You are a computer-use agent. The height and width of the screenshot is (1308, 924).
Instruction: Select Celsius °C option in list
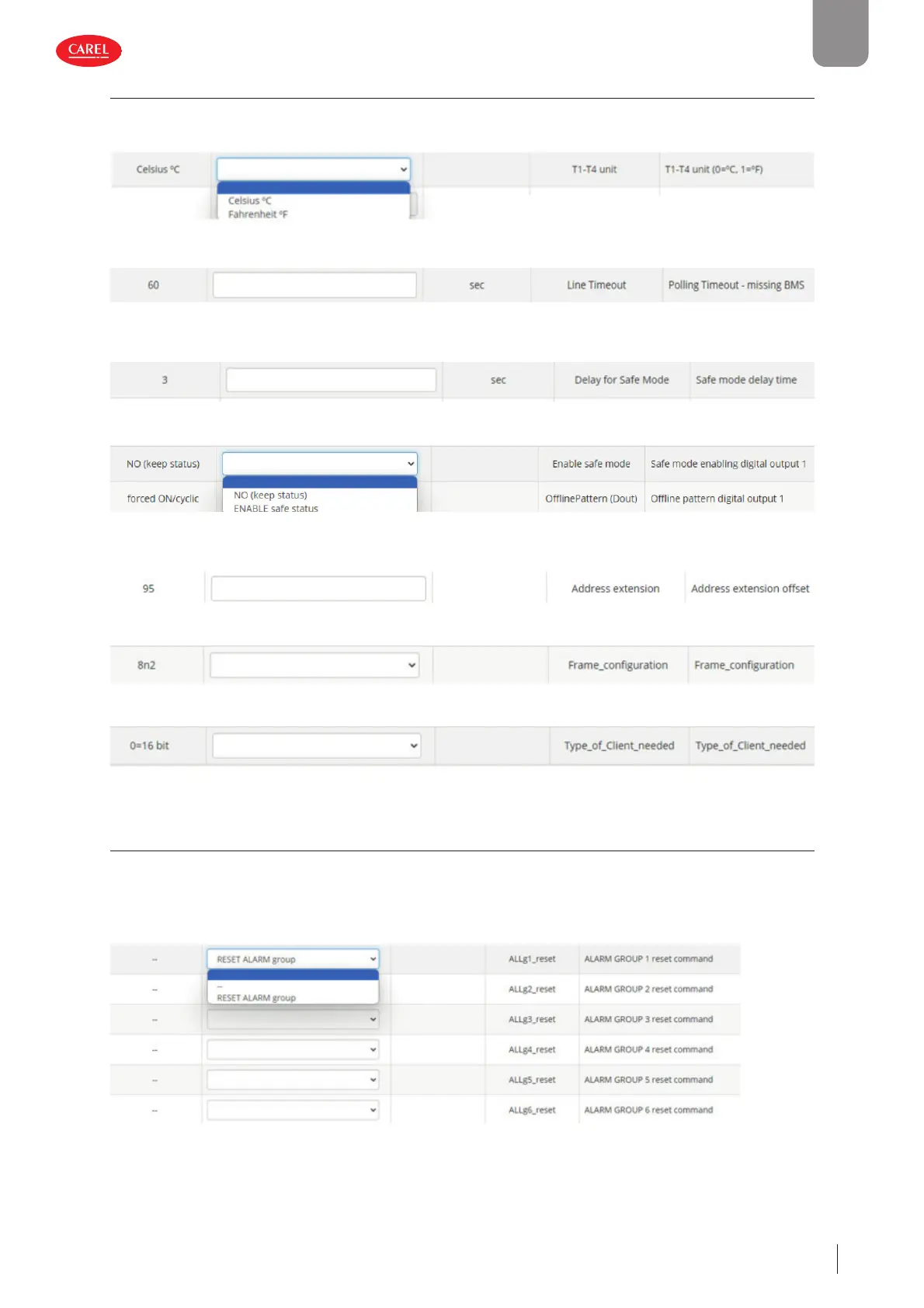click(250, 200)
